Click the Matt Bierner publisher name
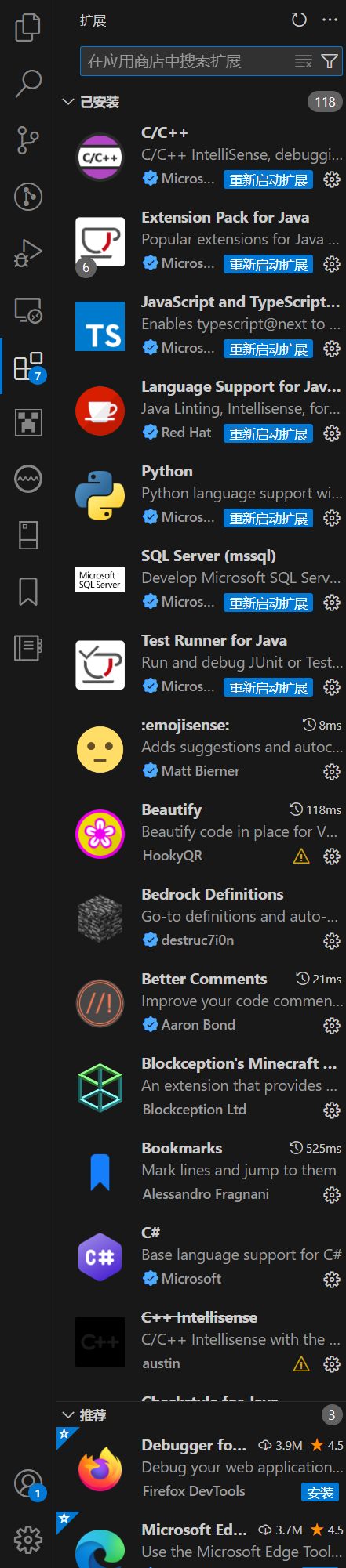This screenshot has height=1568, width=346. (x=200, y=771)
